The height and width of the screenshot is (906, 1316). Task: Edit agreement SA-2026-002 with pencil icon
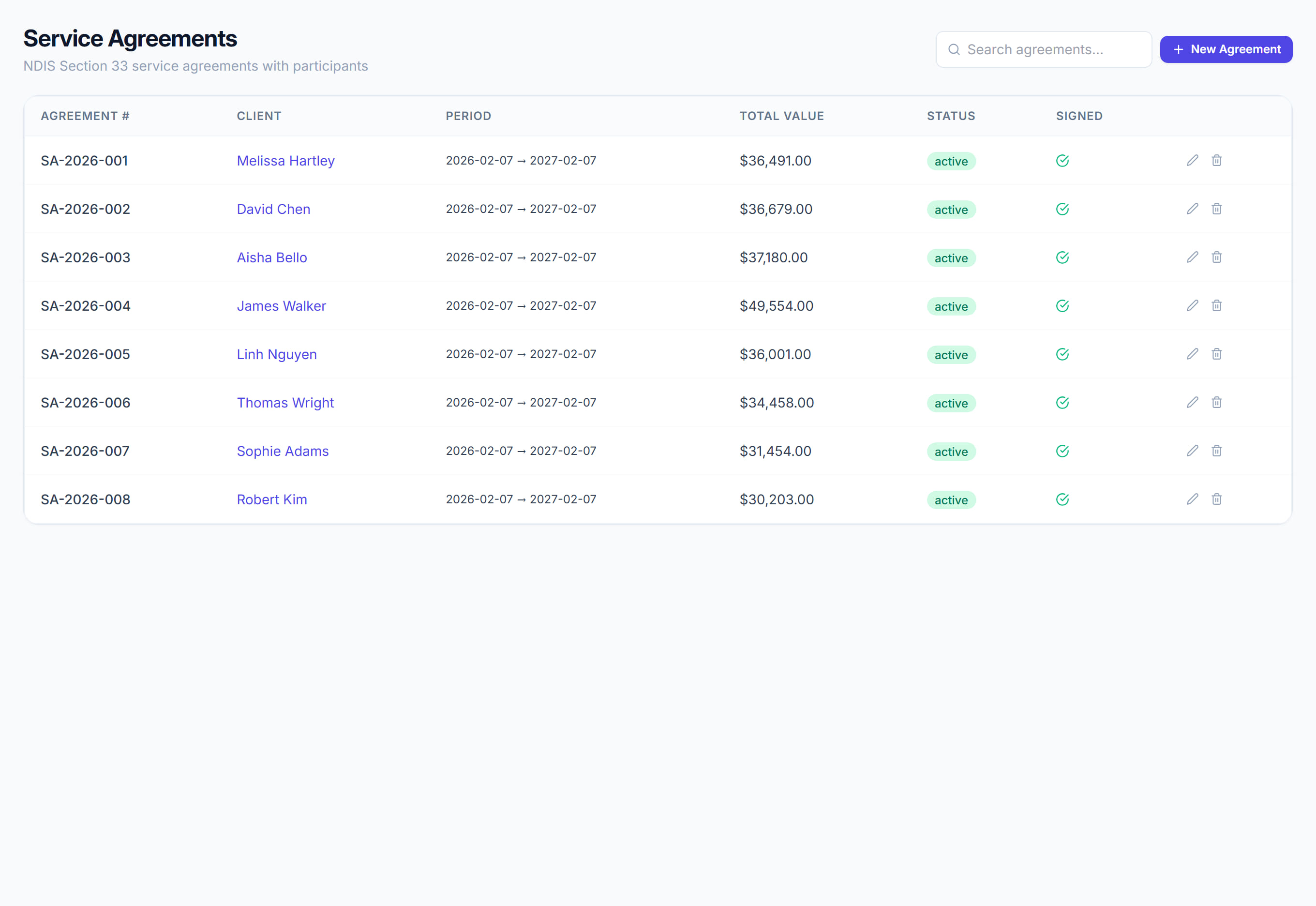click(1192, 209)
